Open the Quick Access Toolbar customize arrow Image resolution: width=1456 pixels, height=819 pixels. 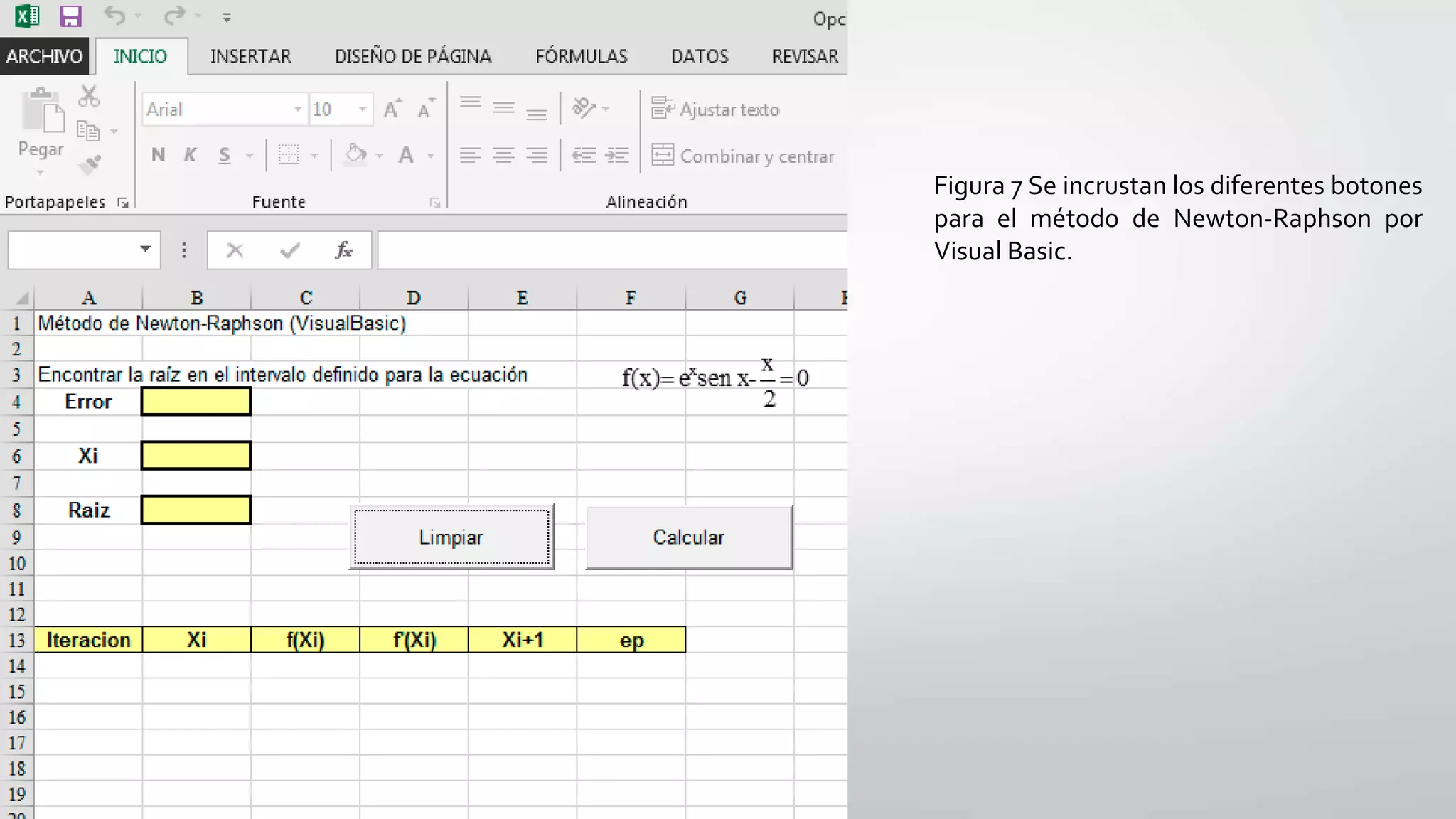(x=227, y=17)
